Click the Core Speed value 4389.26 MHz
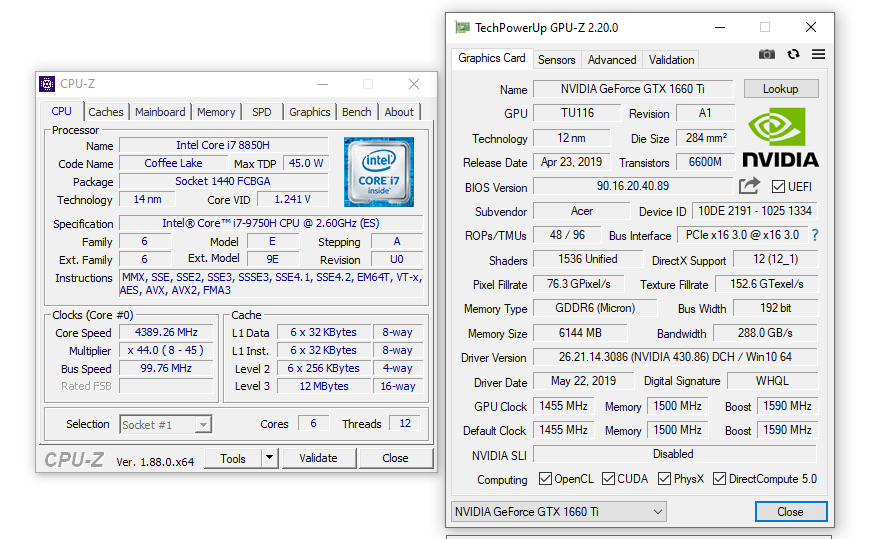The width and height of the screenshot is (872, 539). pos(166,332)
